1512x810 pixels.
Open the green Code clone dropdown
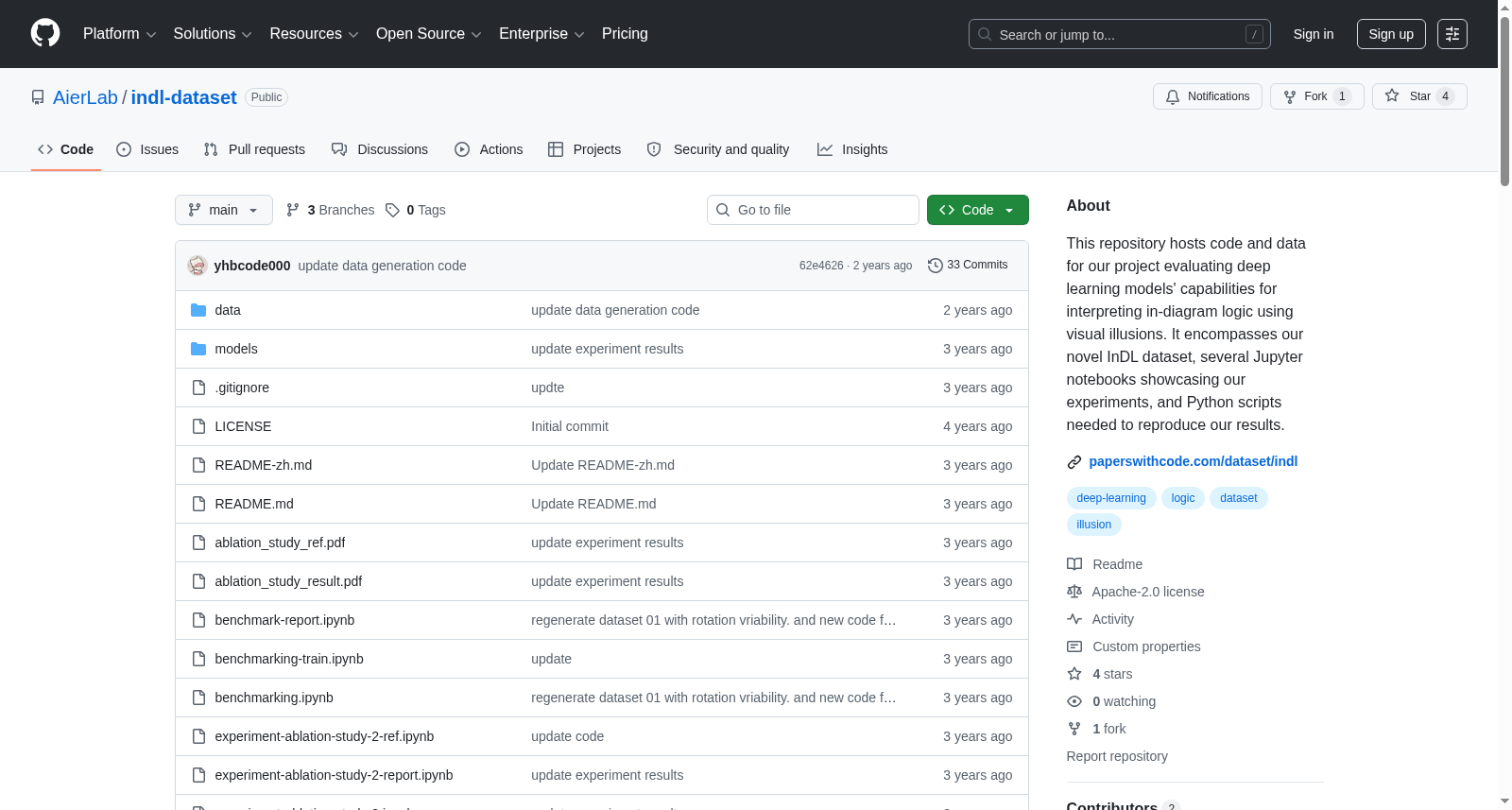click(978, 210)
